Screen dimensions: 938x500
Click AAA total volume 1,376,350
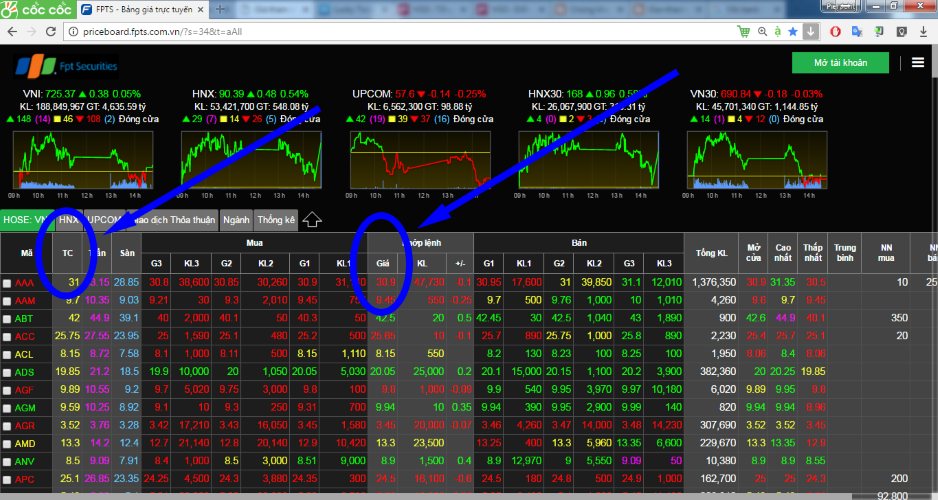click(714, 282)
